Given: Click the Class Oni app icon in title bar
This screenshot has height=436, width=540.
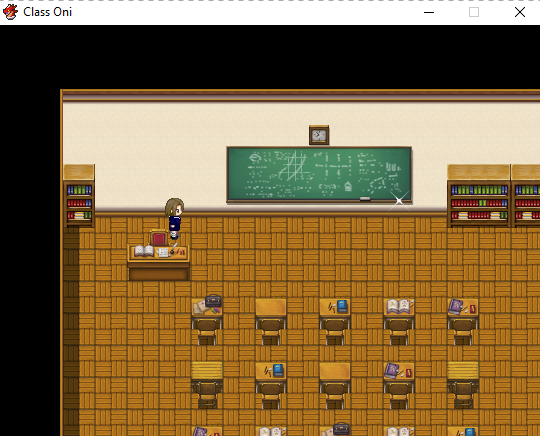Looking at the screenshot, I should tap(10, 12).
